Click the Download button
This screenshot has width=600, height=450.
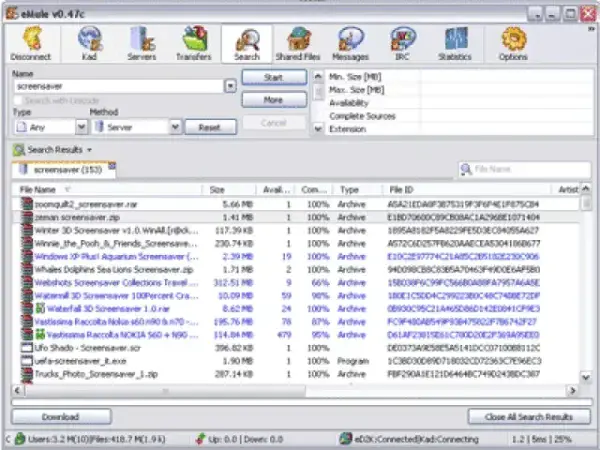(x=61, y=417)
